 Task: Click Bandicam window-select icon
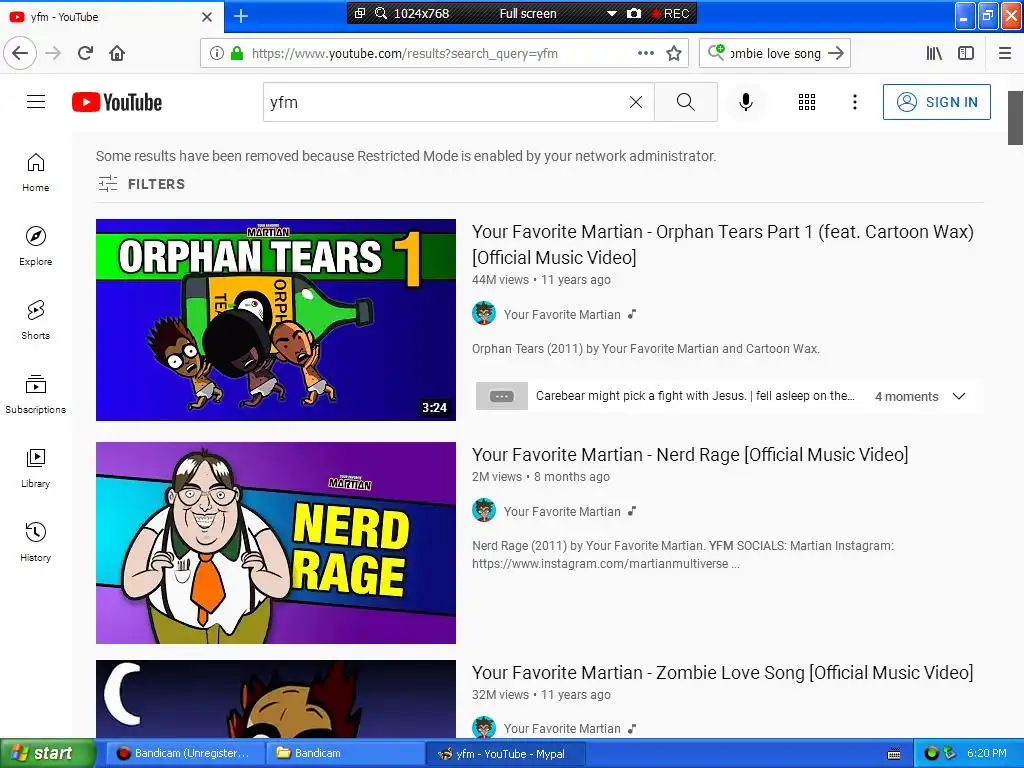point(360,13)
